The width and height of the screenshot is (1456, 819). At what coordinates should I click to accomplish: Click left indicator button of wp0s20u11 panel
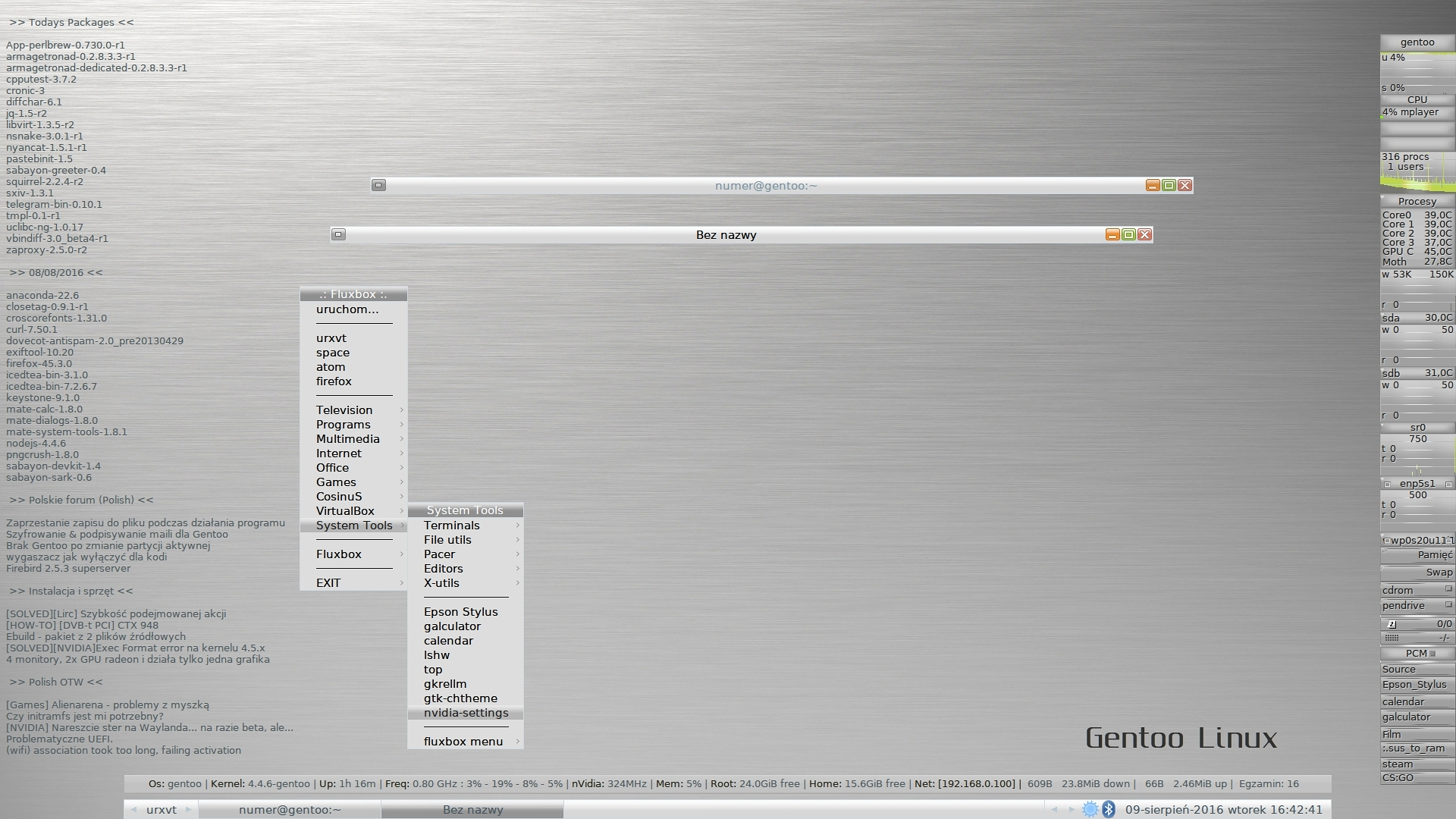click(1387, 541)
